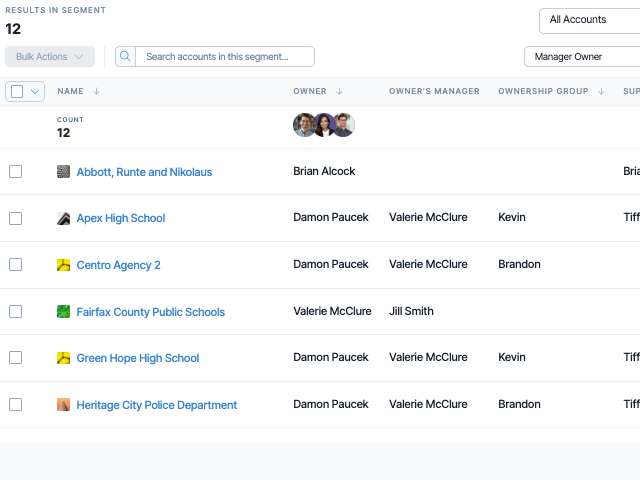This screenshot has width=640, height=480.
Task: Toggle the select-all checkbox in table header
Action: click(x=17, y=91)
